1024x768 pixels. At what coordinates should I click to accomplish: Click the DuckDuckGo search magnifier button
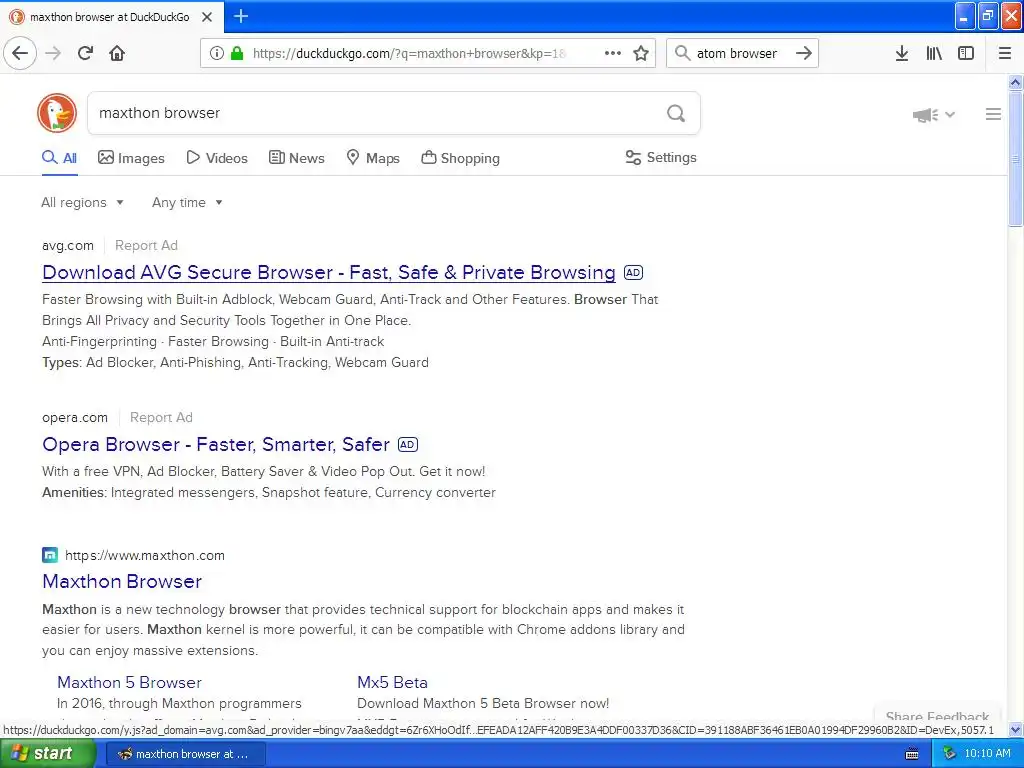[x=676, y=114]
